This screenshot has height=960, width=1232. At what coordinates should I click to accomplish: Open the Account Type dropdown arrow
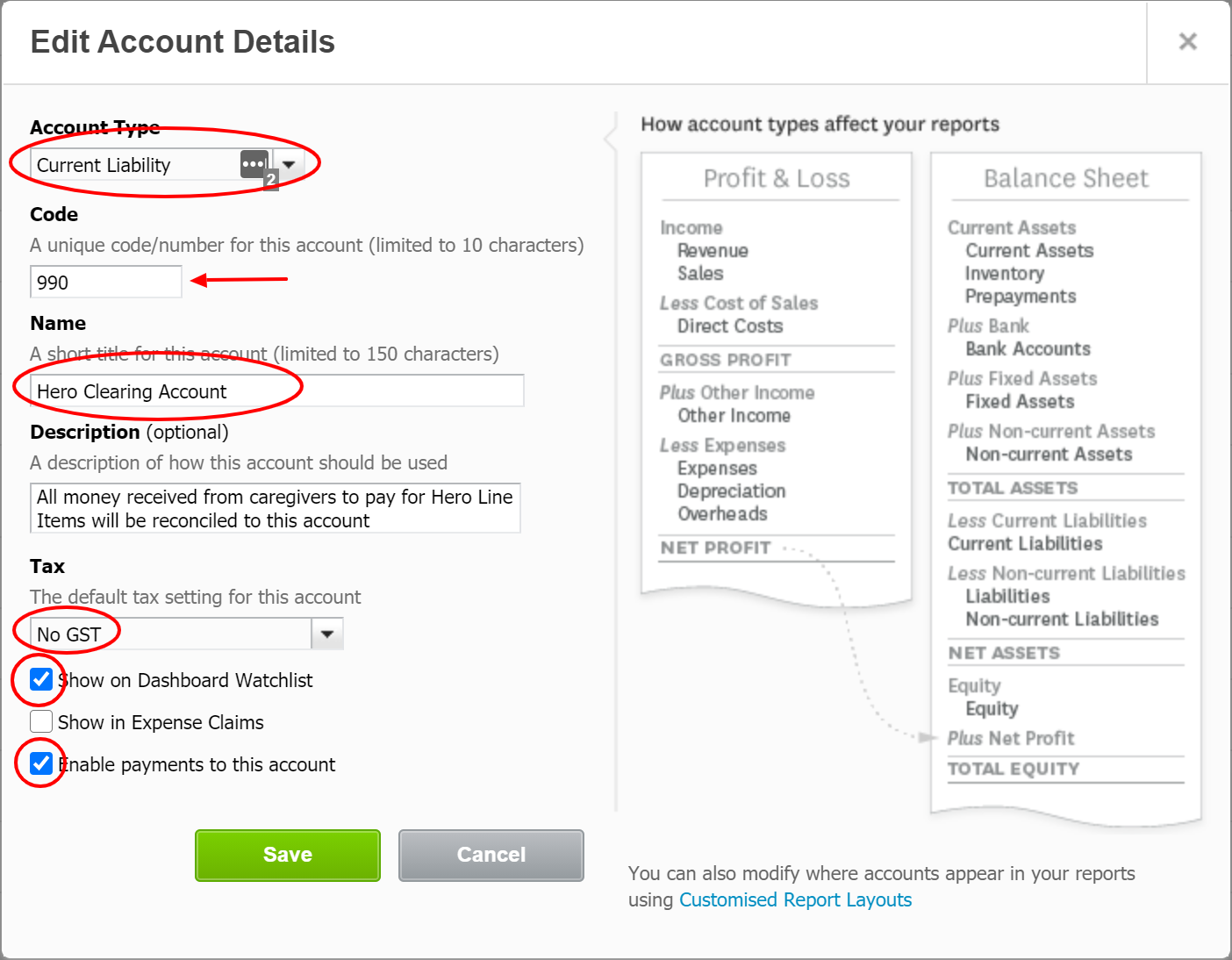(289, 164)
